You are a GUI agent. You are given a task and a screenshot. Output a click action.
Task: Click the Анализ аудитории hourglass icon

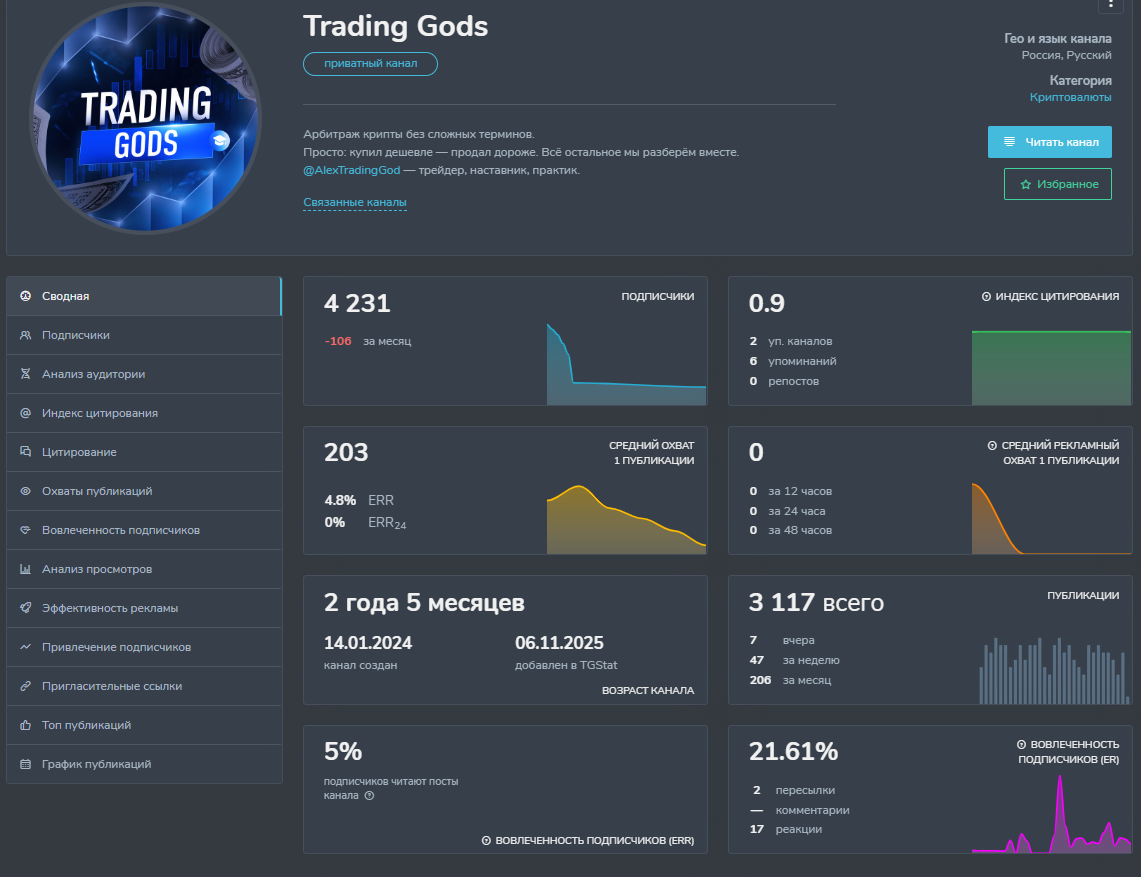[25, 374]
